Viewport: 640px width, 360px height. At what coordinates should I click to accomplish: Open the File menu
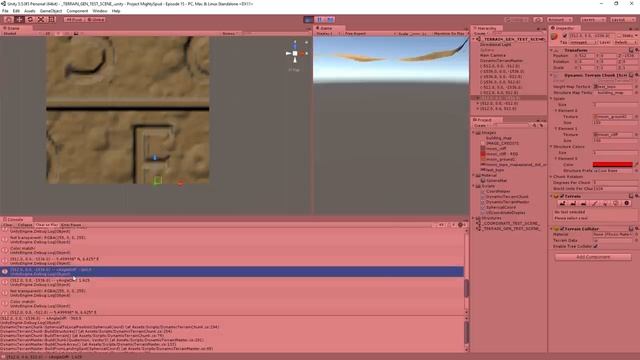5,11
